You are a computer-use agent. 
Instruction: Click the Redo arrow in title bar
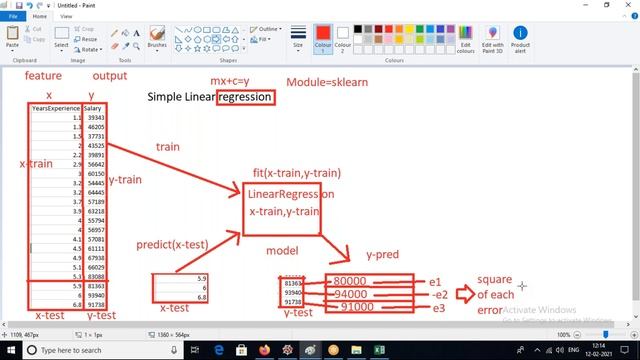pyautogui.click(x=40, y=5)
